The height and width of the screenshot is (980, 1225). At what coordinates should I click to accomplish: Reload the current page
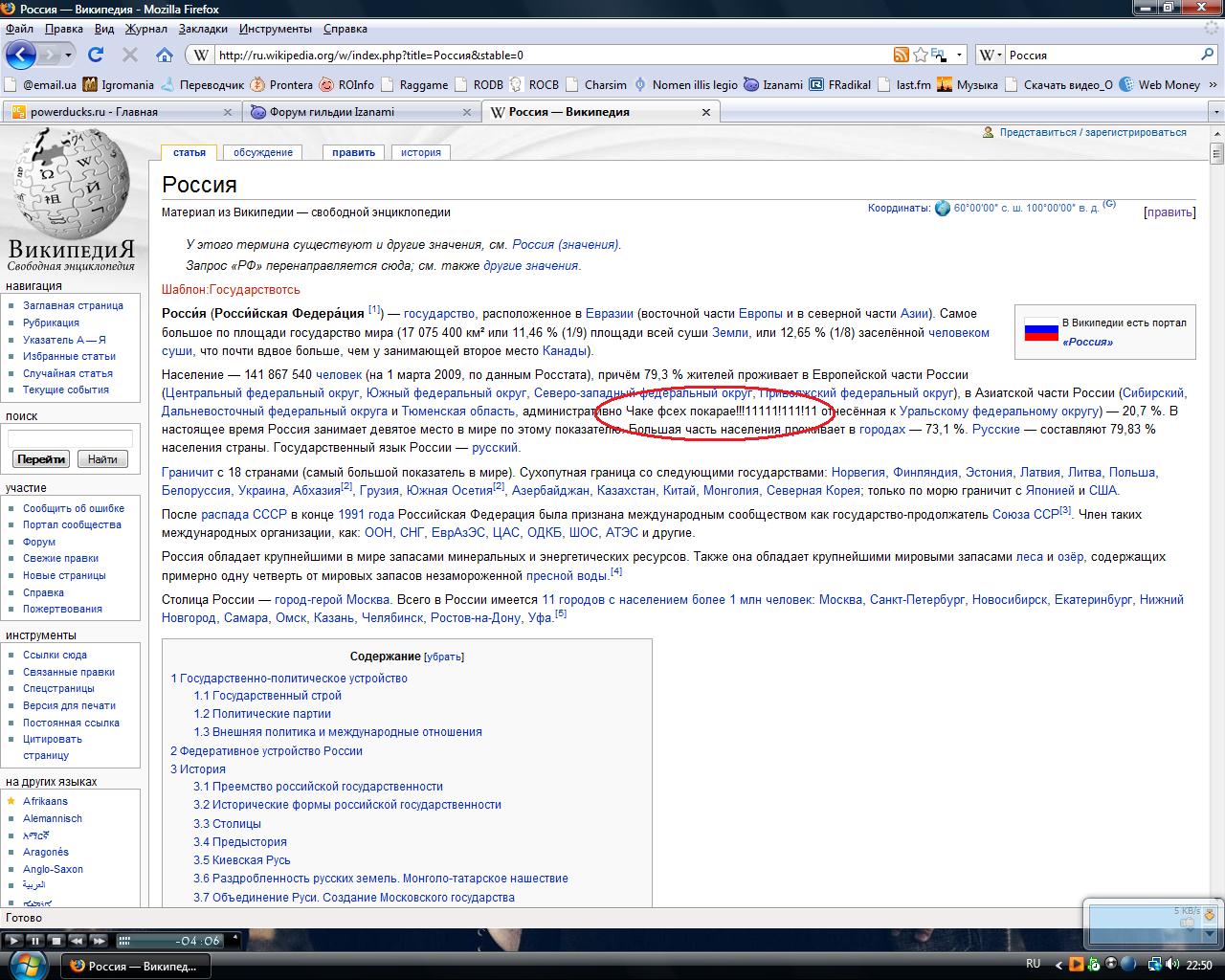pyautogui.click(x=96, y=55)
